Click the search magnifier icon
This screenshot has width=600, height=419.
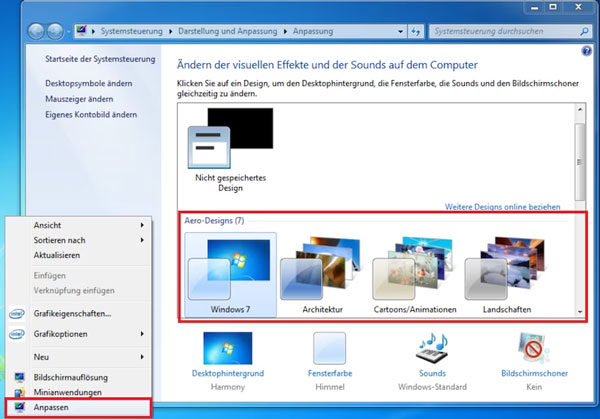(x=584, y=31)
